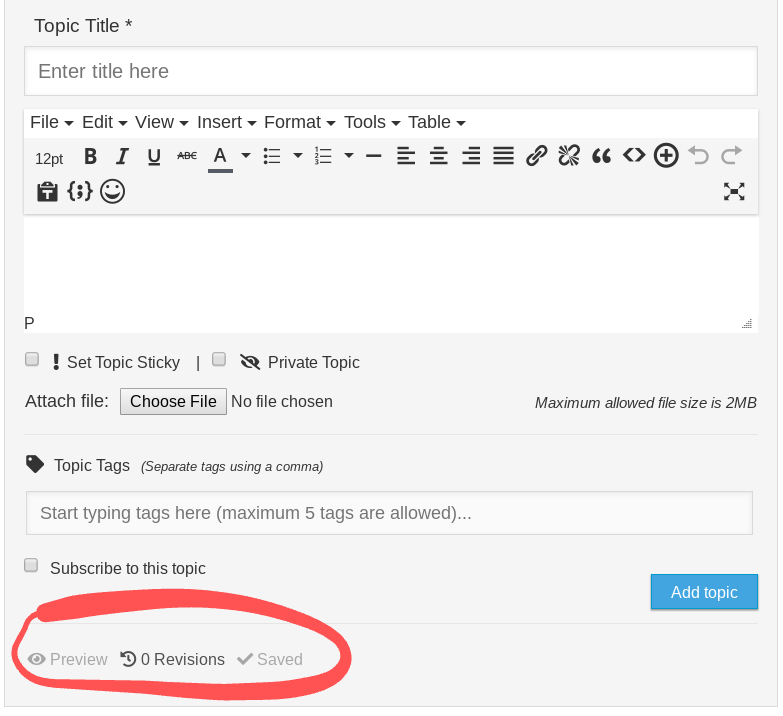Apply italic formatting
Image resolution: width=783 pixels, height=716 pixels.
pyautogui.click(x=122, y=156)
